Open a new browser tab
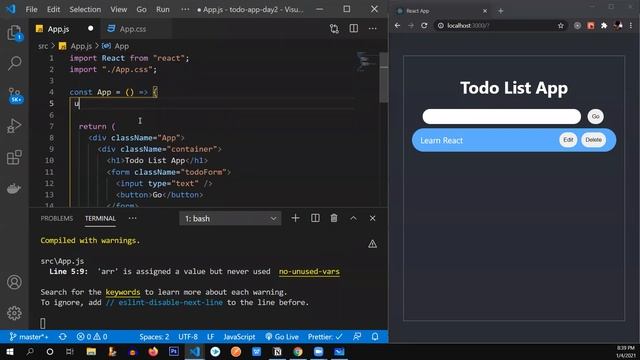The width and height of the screenshot is (640, 360). (x=500, y=11)
